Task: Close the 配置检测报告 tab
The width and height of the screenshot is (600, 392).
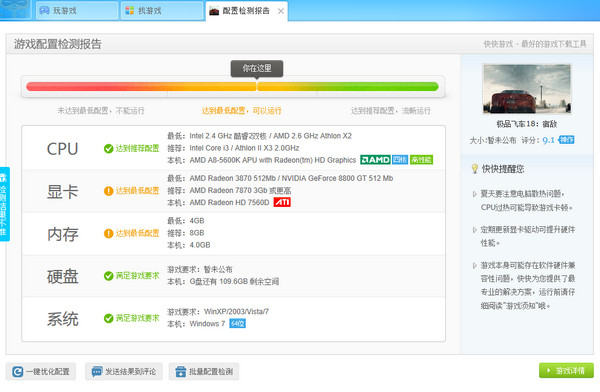Action: pyautogui.click(x=281, y=11)
